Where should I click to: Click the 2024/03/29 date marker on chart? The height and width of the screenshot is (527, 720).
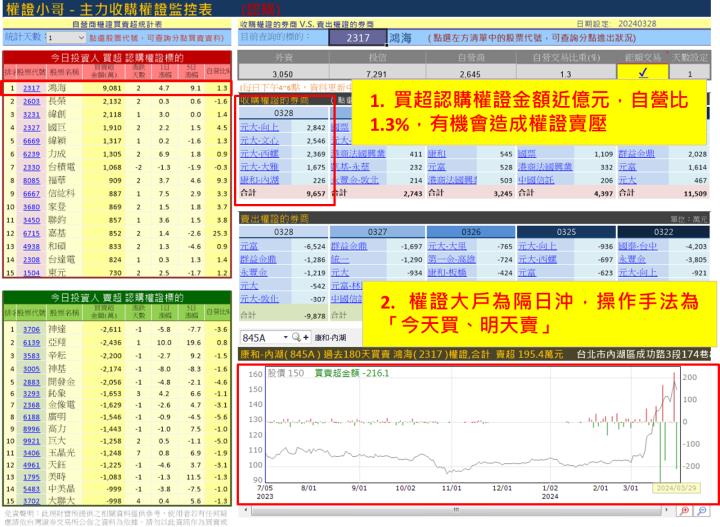click(676, 488)
